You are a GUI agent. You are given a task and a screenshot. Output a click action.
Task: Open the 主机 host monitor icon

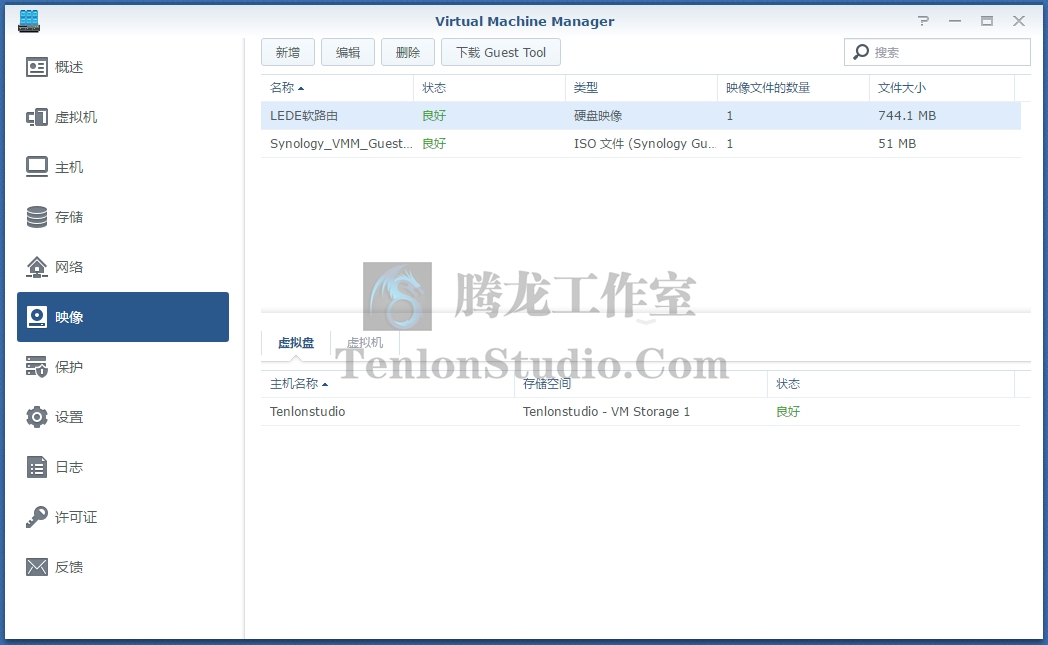click(x=37, y=167)
